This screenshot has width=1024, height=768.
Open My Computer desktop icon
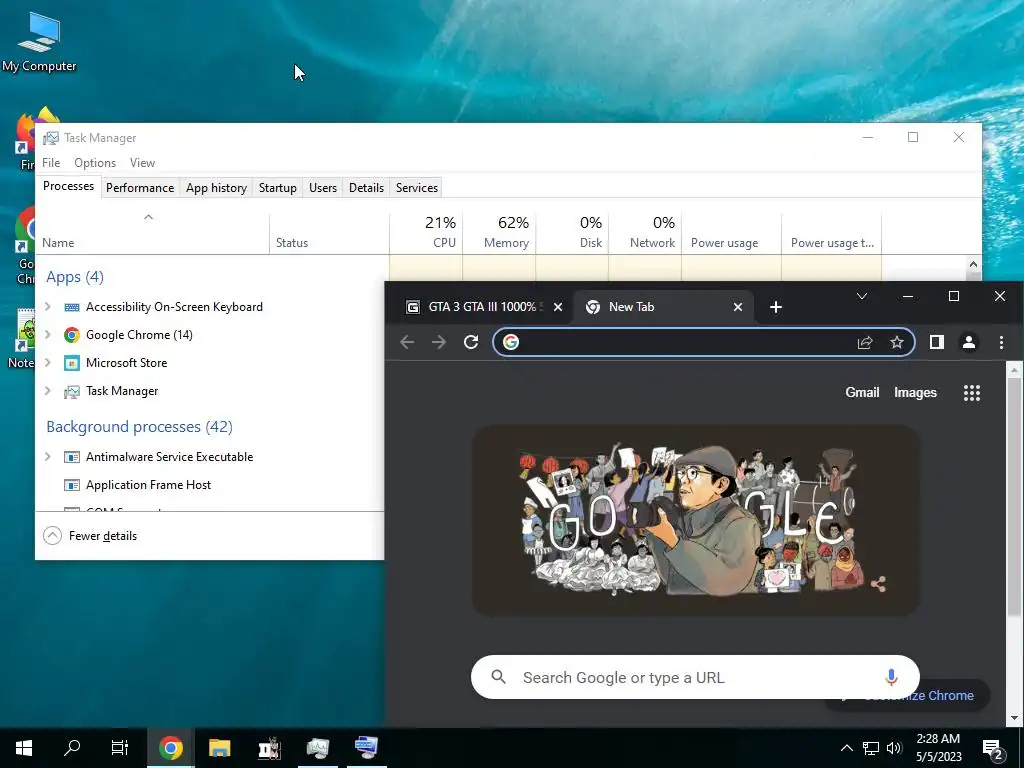(39, 42)
